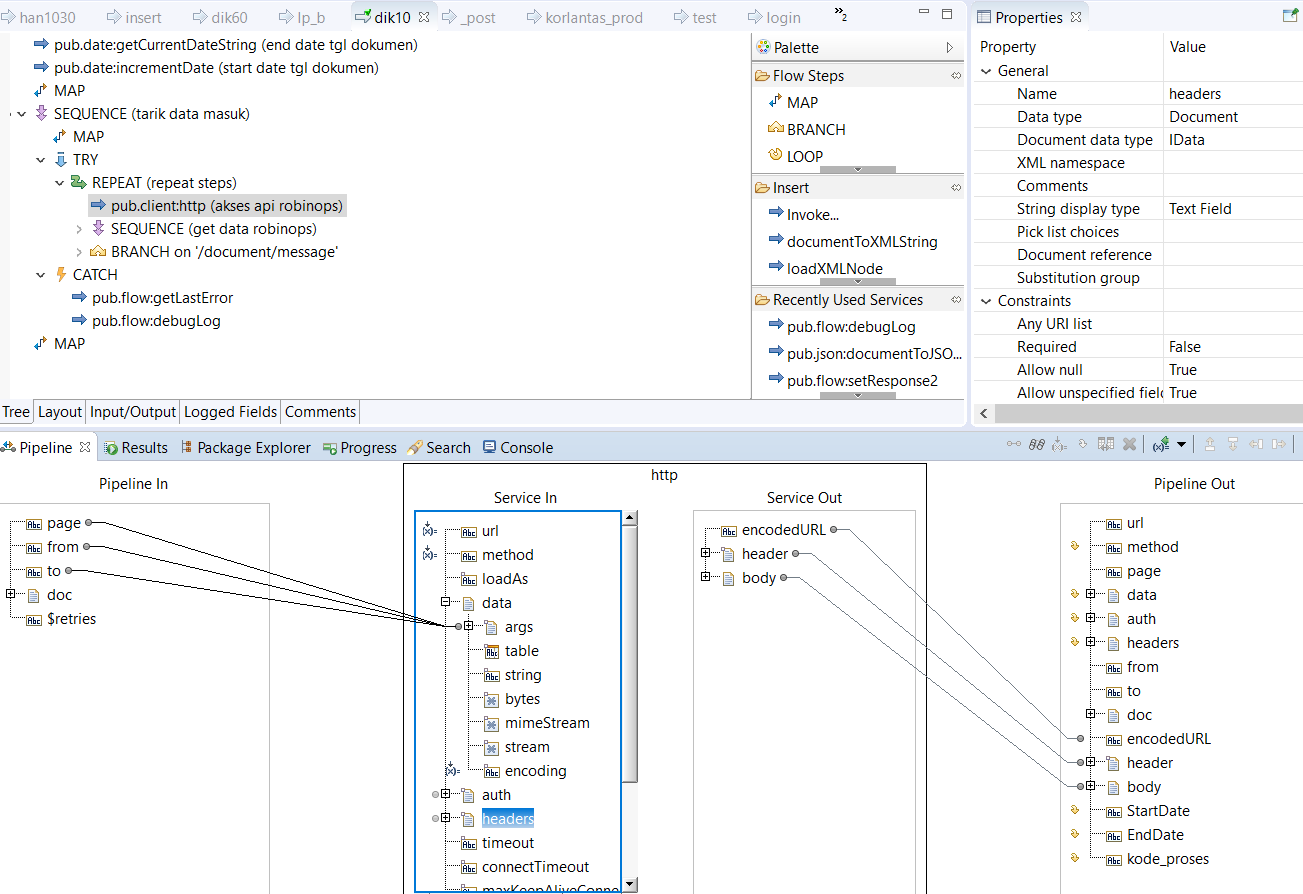Click the Delete X icon in Pipeline toolbar
The image size is (1303, 894).
(1129, 445)
